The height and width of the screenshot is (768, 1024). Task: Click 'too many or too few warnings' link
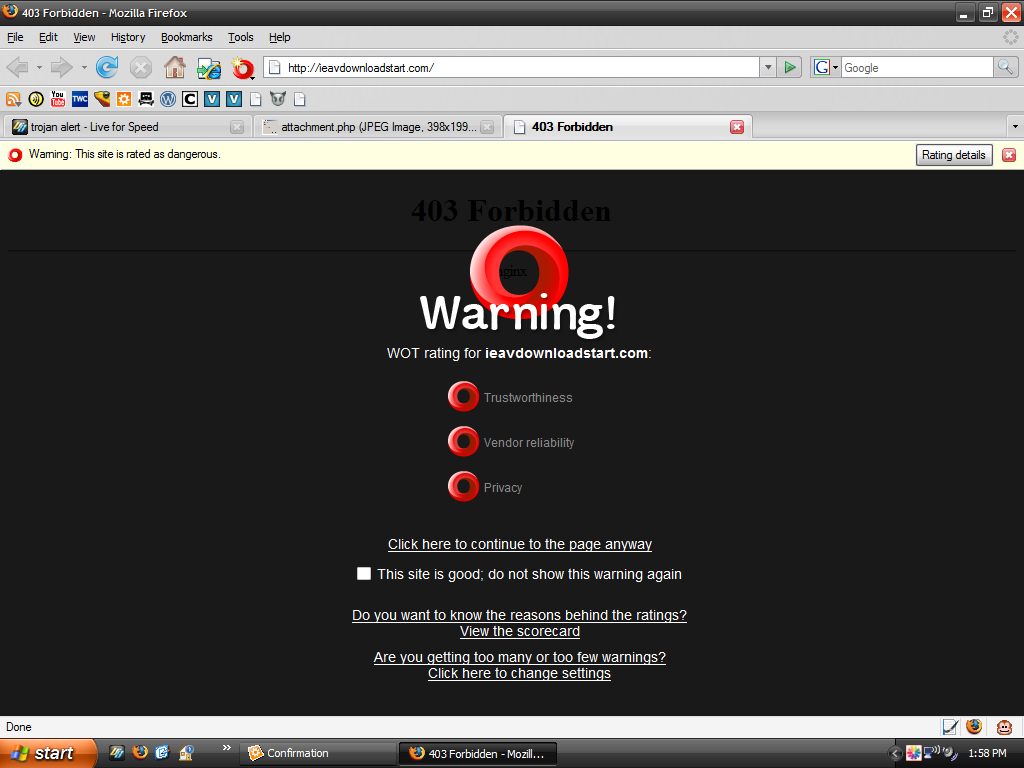[520, 657]
